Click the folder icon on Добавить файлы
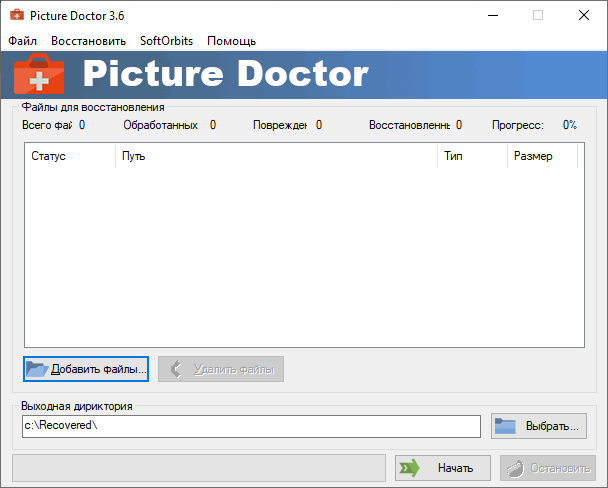The width and height of the screenshot is (608, 488). (x=37, y=369)
